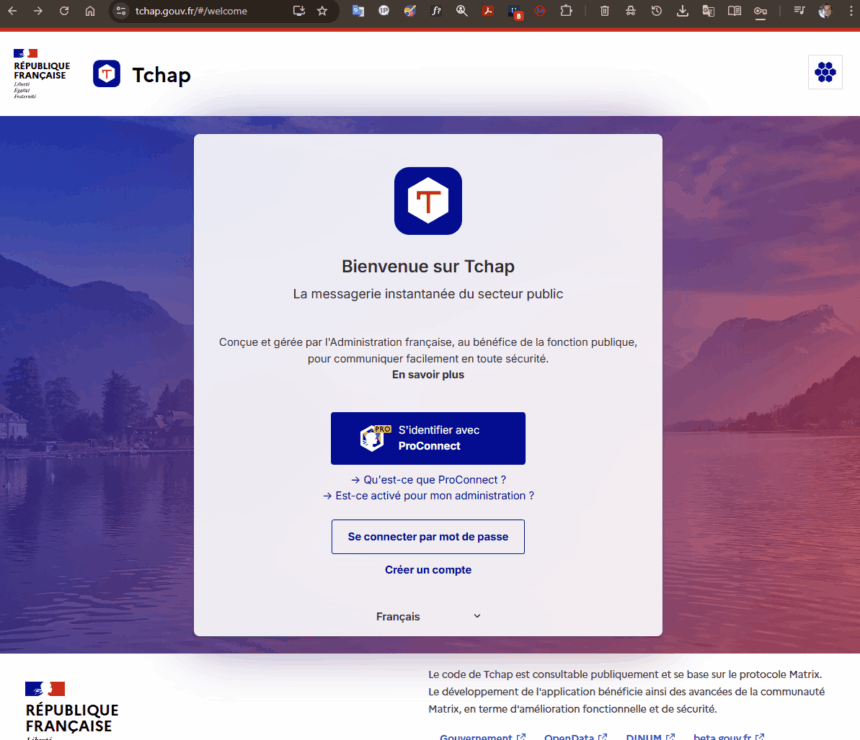Click the tchap.gouv.fr address bar
Viewport: 860px width, 740px height.
(x=191, y=11)
